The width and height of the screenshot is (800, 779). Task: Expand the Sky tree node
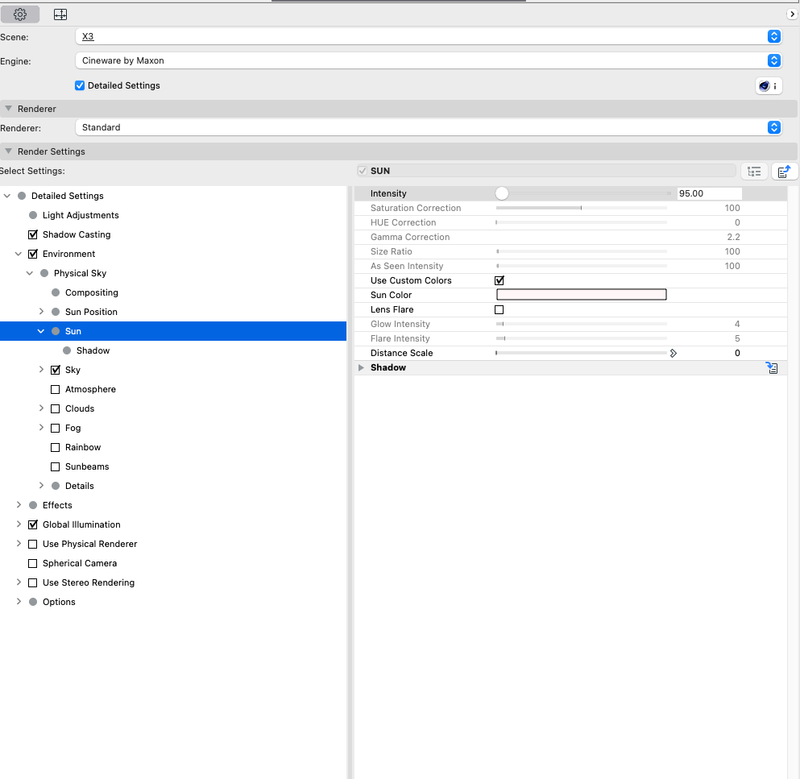[41, 369]
